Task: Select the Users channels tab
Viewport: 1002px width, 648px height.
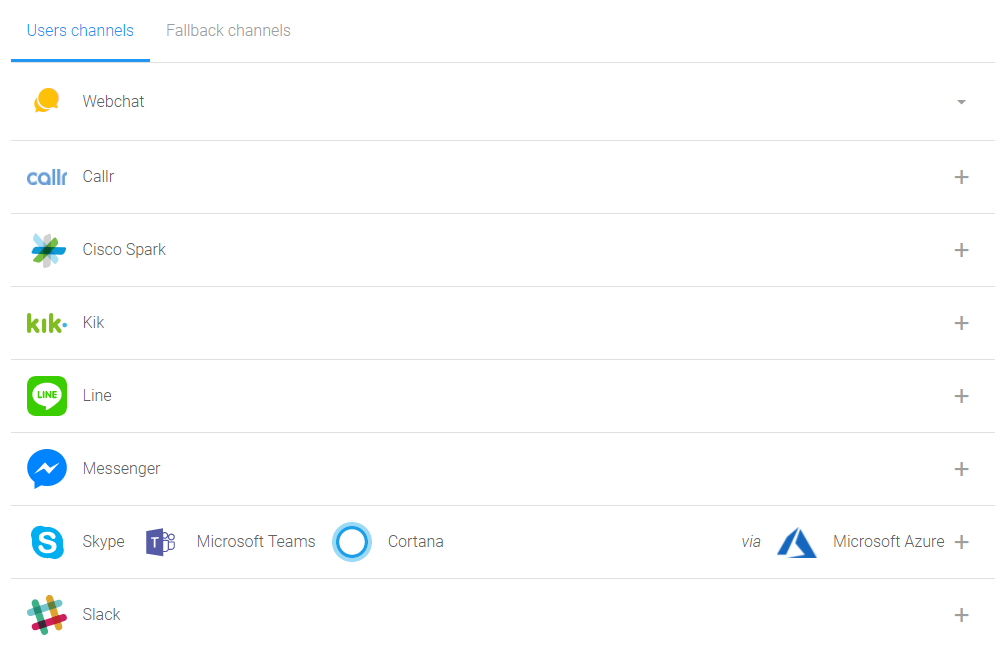Action: tap(80, 31)
